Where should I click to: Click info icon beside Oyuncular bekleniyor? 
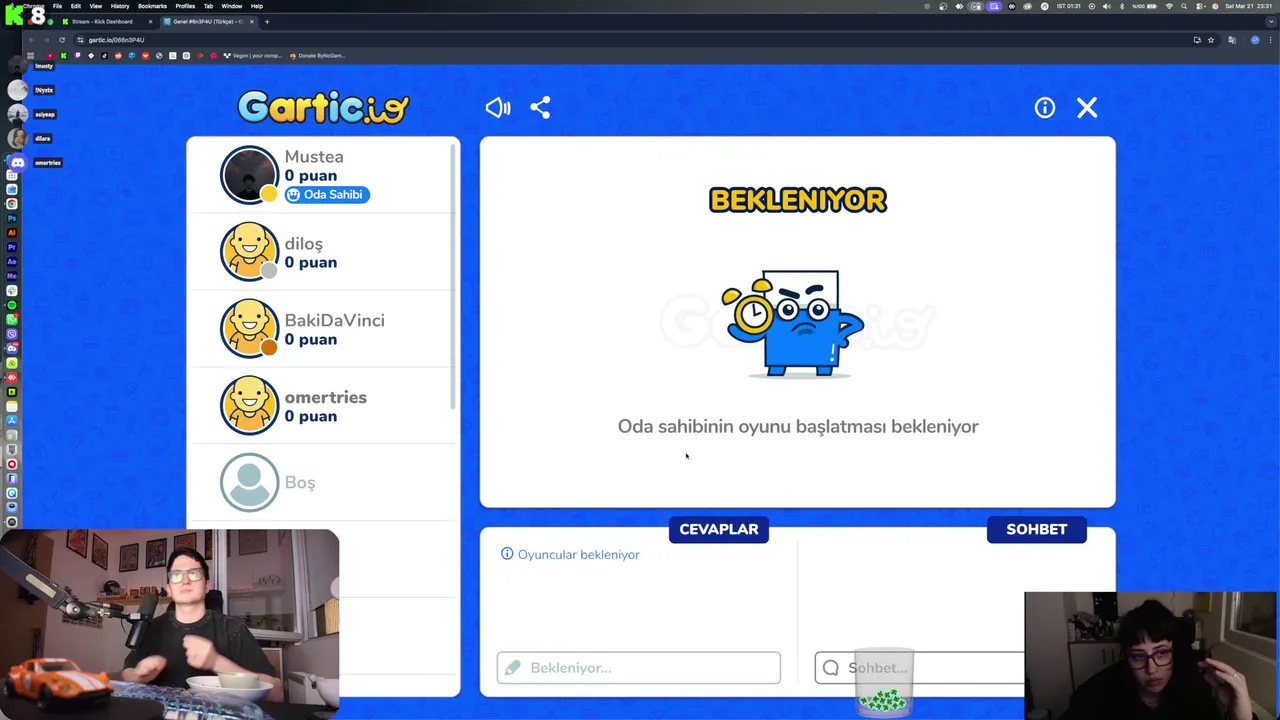point(507,554)
